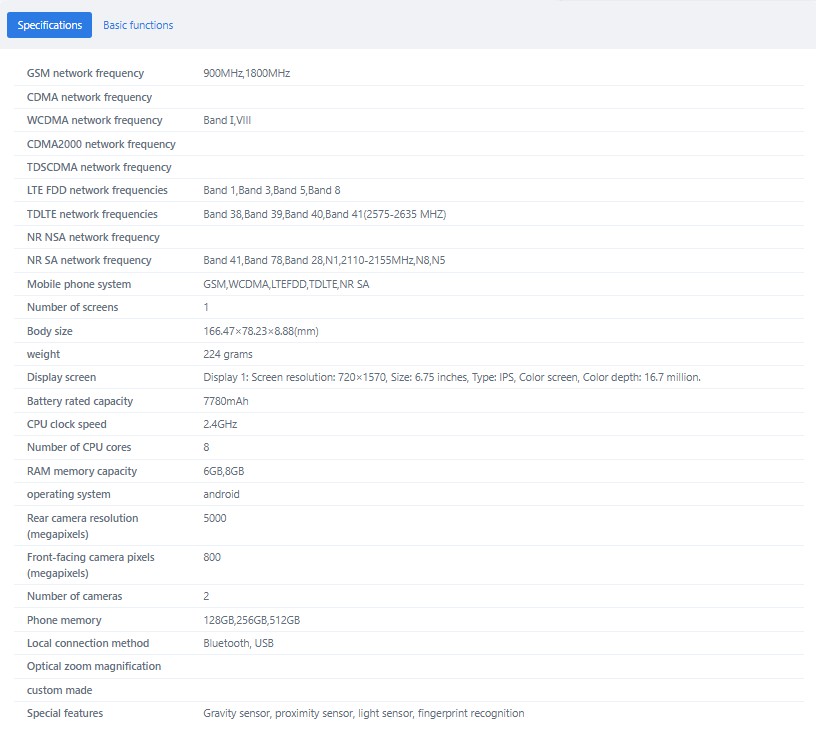
Task: Select the LTE FDD bands value
Action: coord(272,191)
